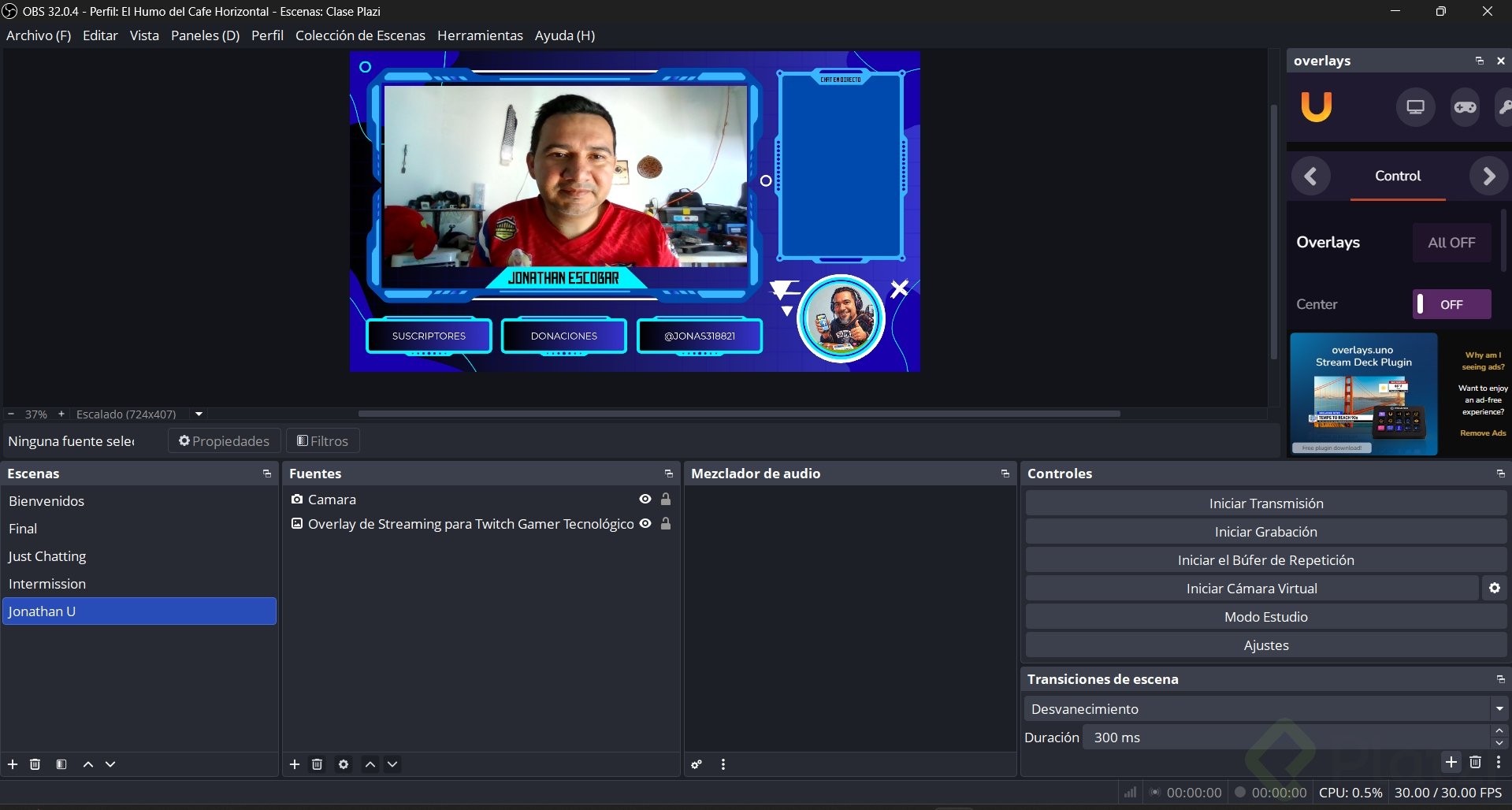1512x810 pixels.
Task: Delete selected source in Fuentes panel
Action: [x=317, y=764]
